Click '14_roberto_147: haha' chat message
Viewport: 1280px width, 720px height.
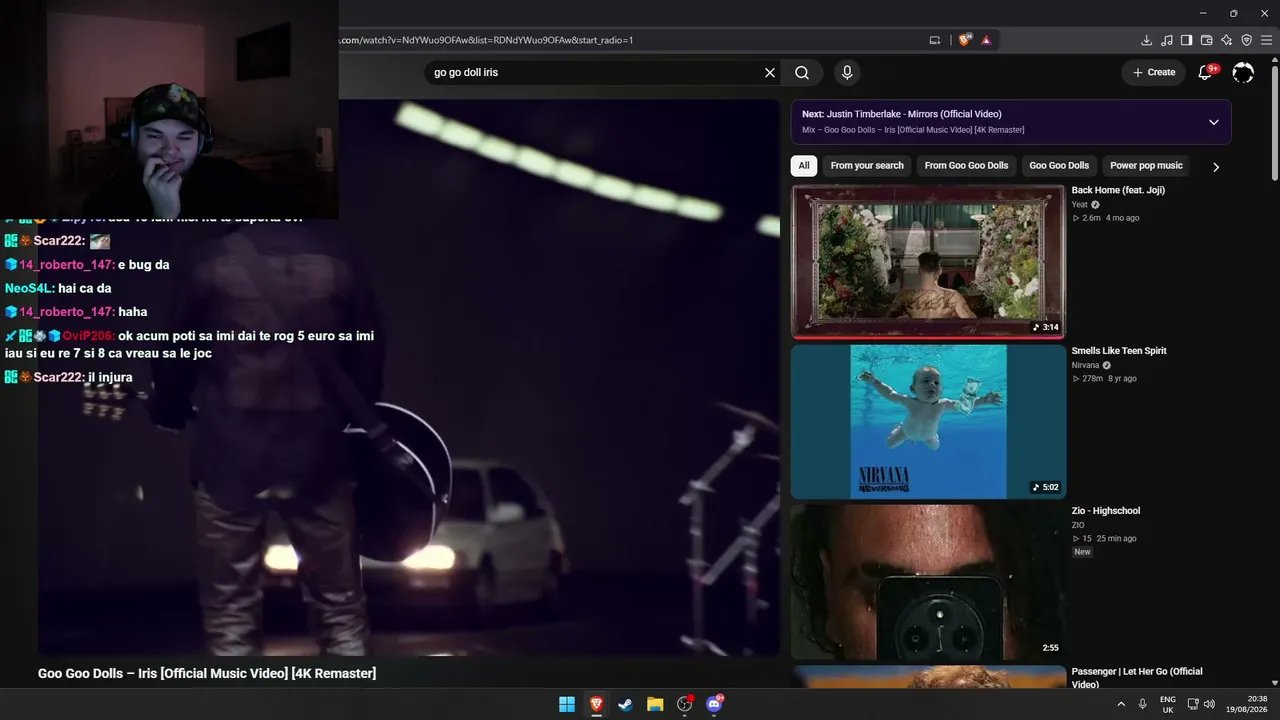pos(76,312)
